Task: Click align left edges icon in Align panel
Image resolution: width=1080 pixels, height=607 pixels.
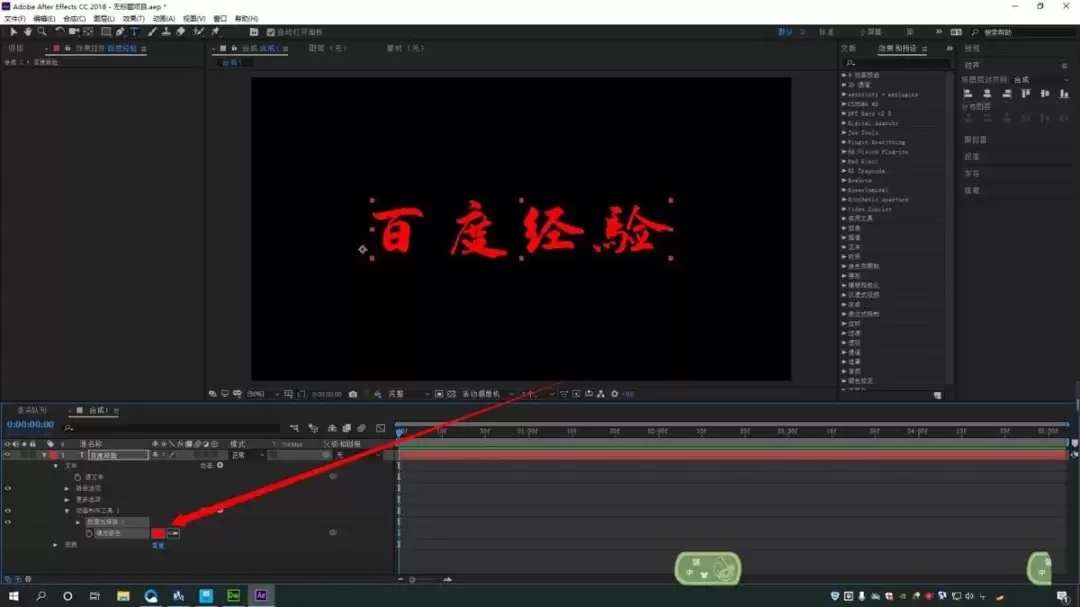Action: pyautogui.click(x=968, y=94)
